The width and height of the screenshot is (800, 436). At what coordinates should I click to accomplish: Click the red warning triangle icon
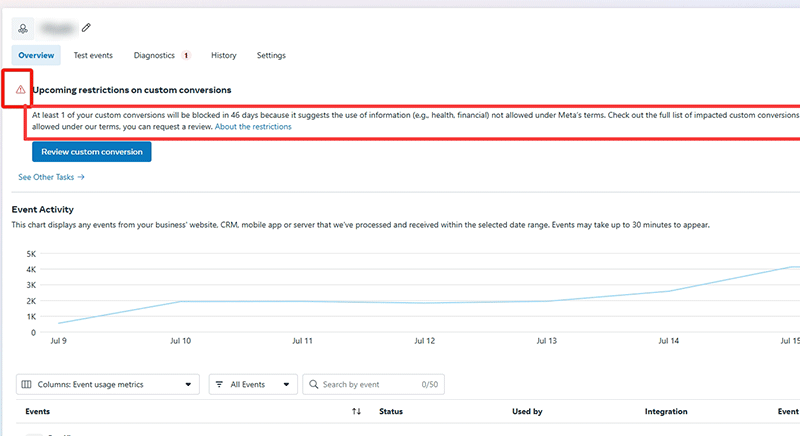(20, 89)
